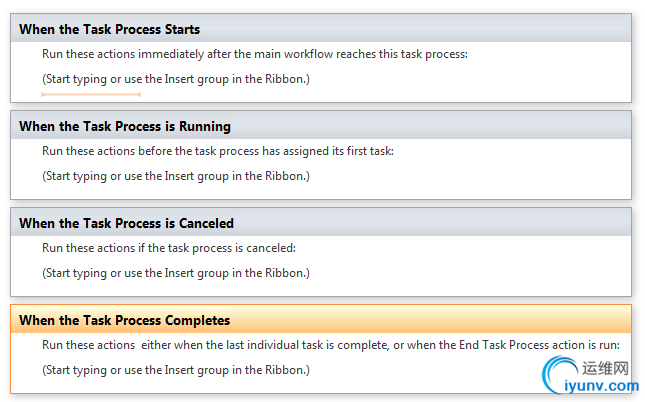Click the words 'End Task Process action is run'
Screen dimensions: 645x402
click(539, 345)
